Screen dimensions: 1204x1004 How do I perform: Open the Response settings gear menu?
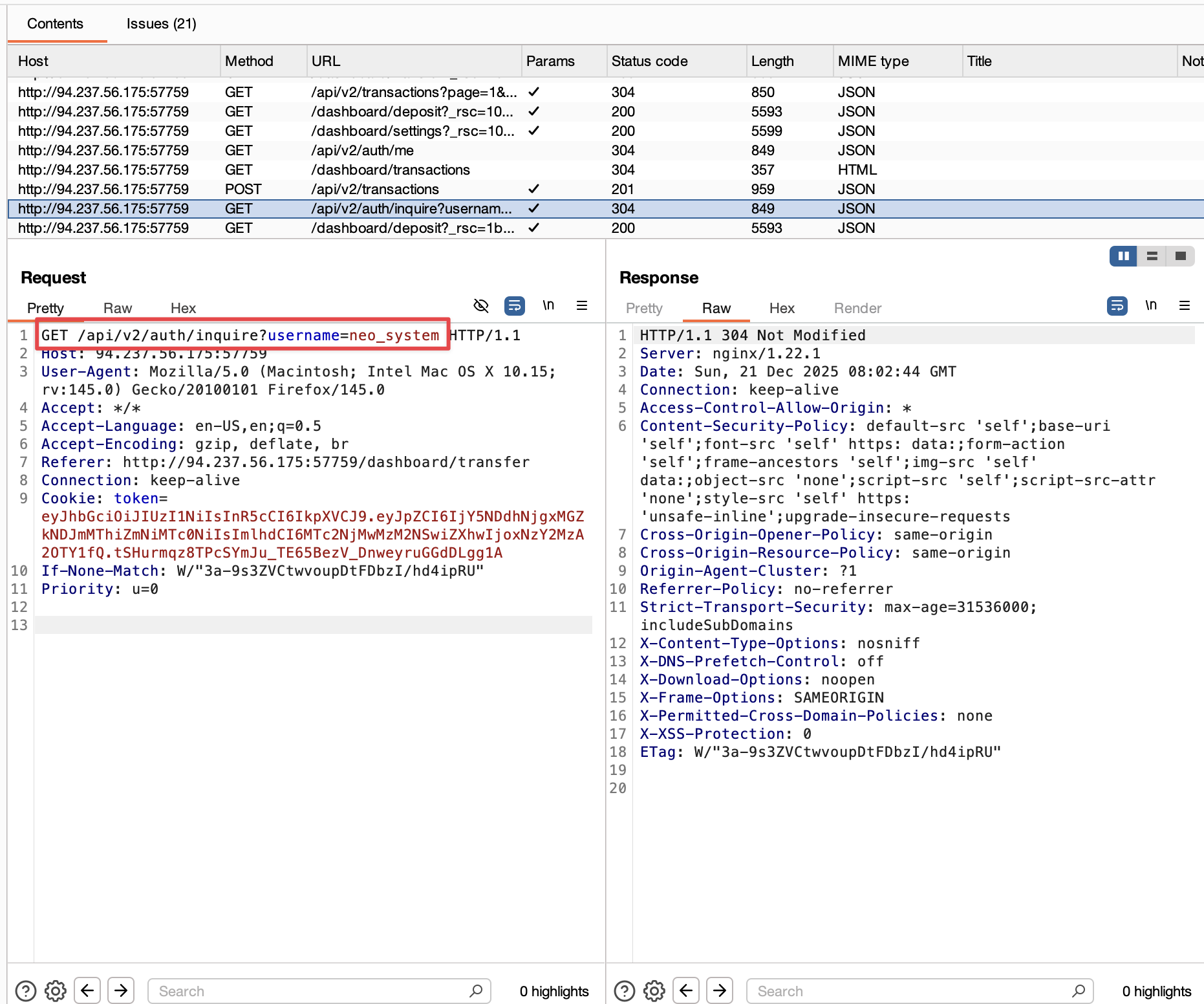(x=654, y=990)
